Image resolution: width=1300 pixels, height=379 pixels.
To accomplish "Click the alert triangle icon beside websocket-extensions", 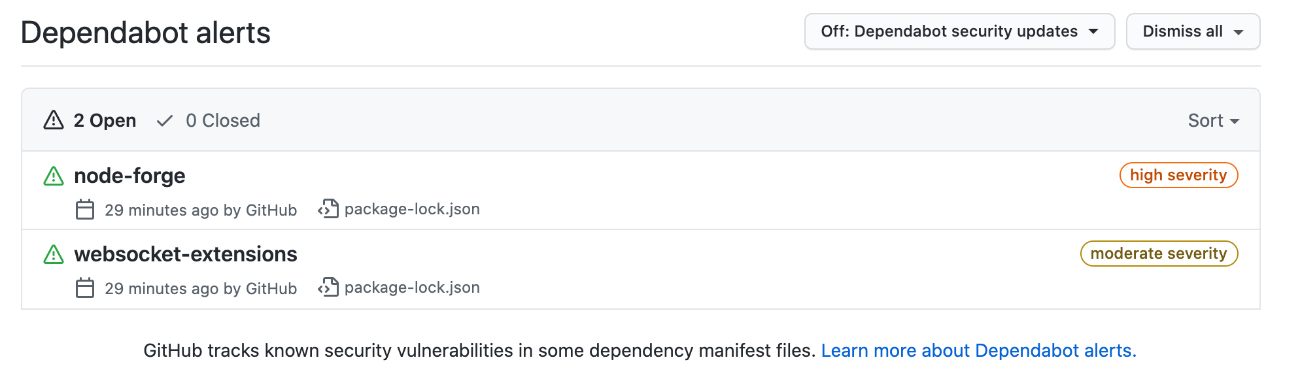I will (53, 255).
